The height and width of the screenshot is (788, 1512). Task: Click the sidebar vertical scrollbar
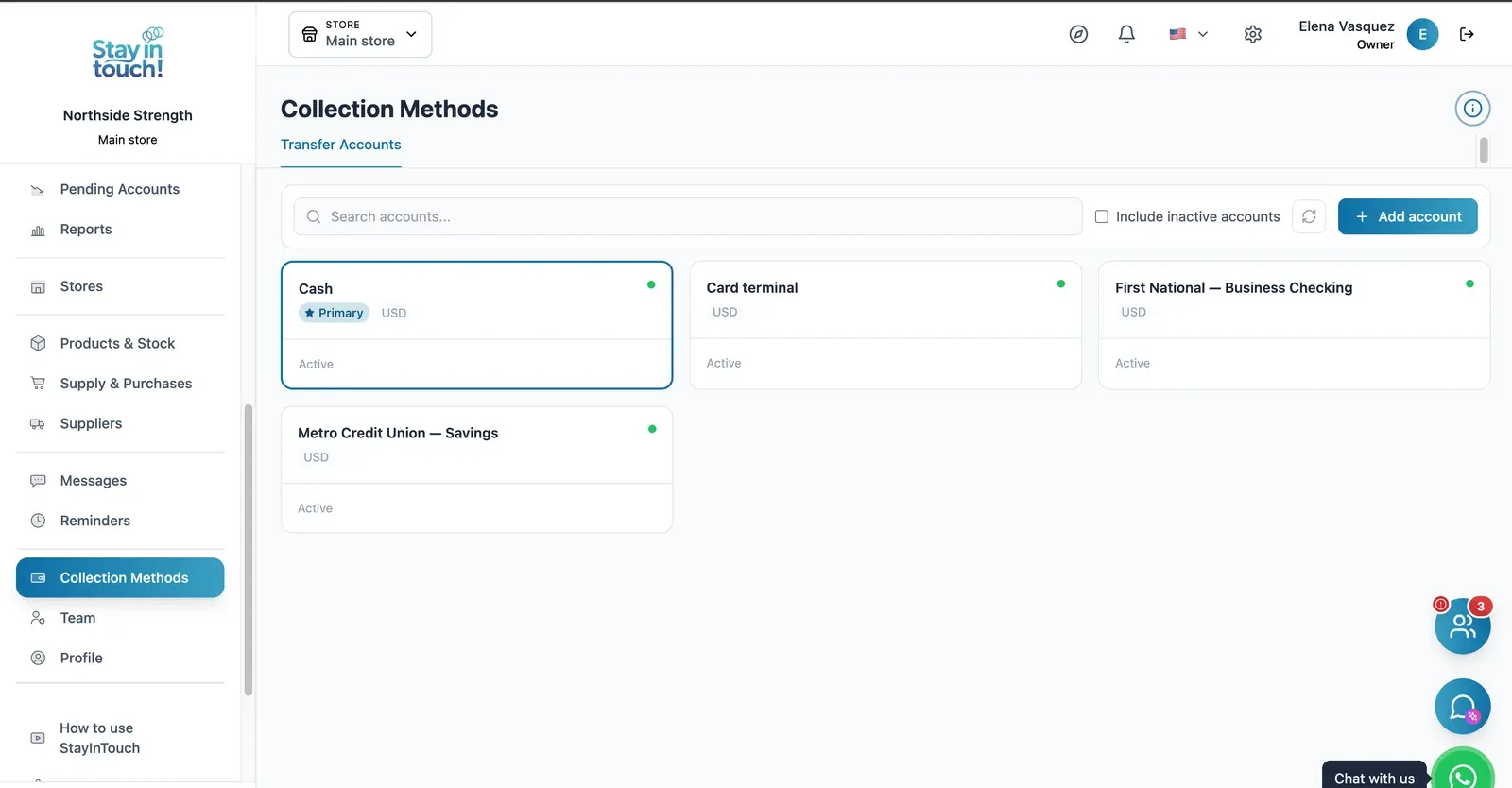[x=249, y=550]
